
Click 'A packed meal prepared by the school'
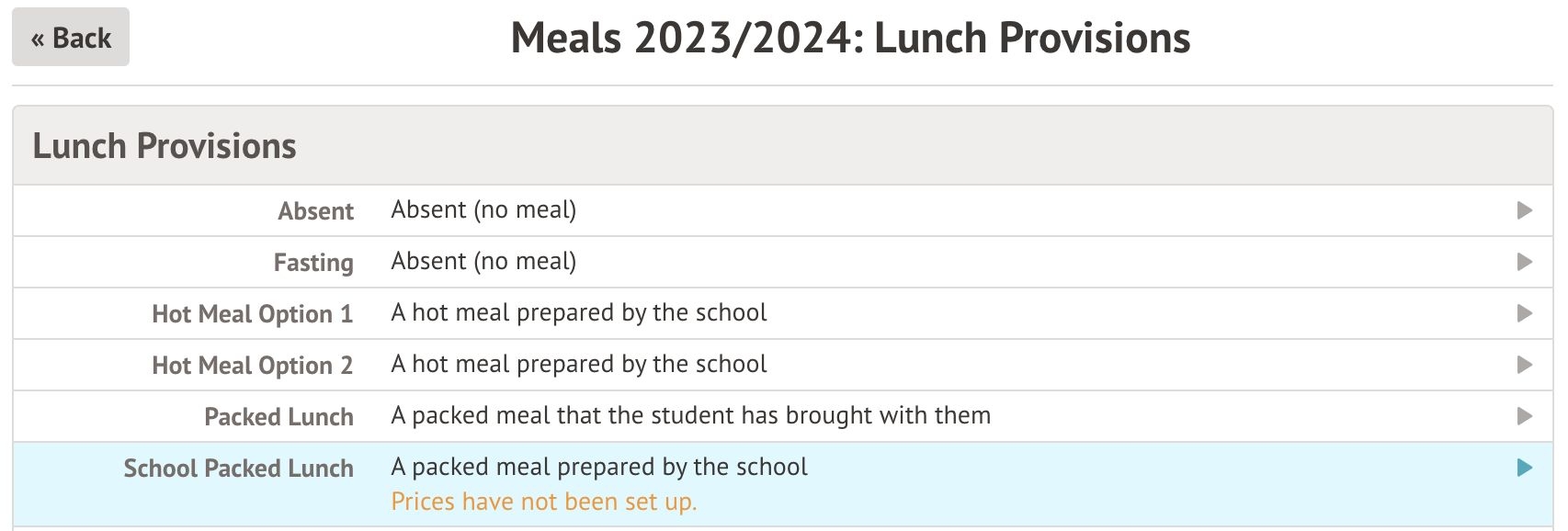pyautogui.click(x=599, y=467)
